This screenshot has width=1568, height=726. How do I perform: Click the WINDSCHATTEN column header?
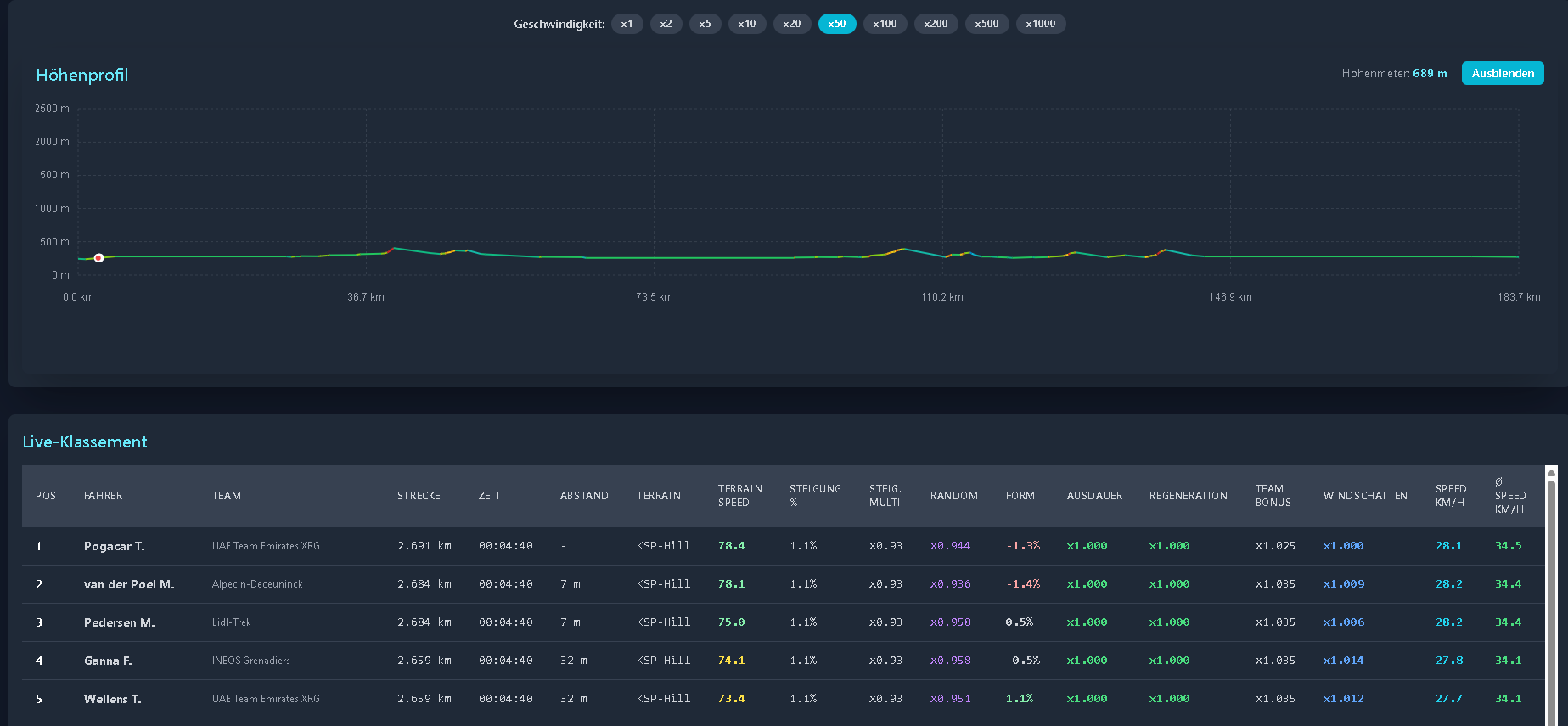point(1364,496)
